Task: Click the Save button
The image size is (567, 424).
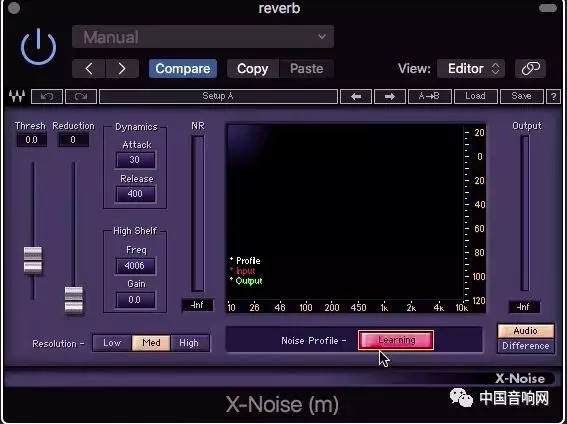Action: pyautogui.click(x=521, y=97)
